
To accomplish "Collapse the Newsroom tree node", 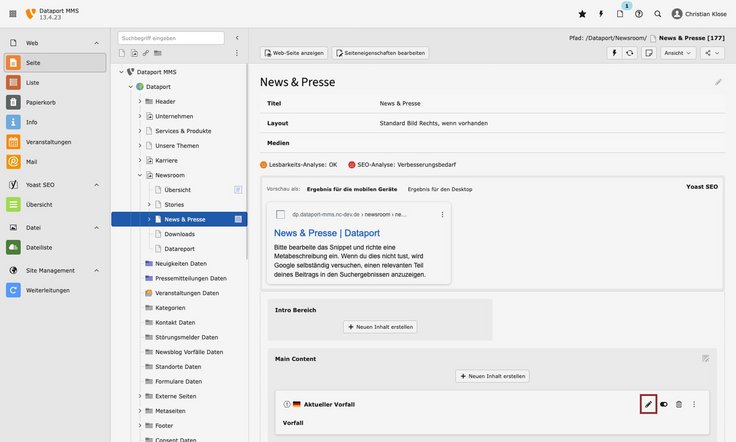I will [x=140, y=175].
